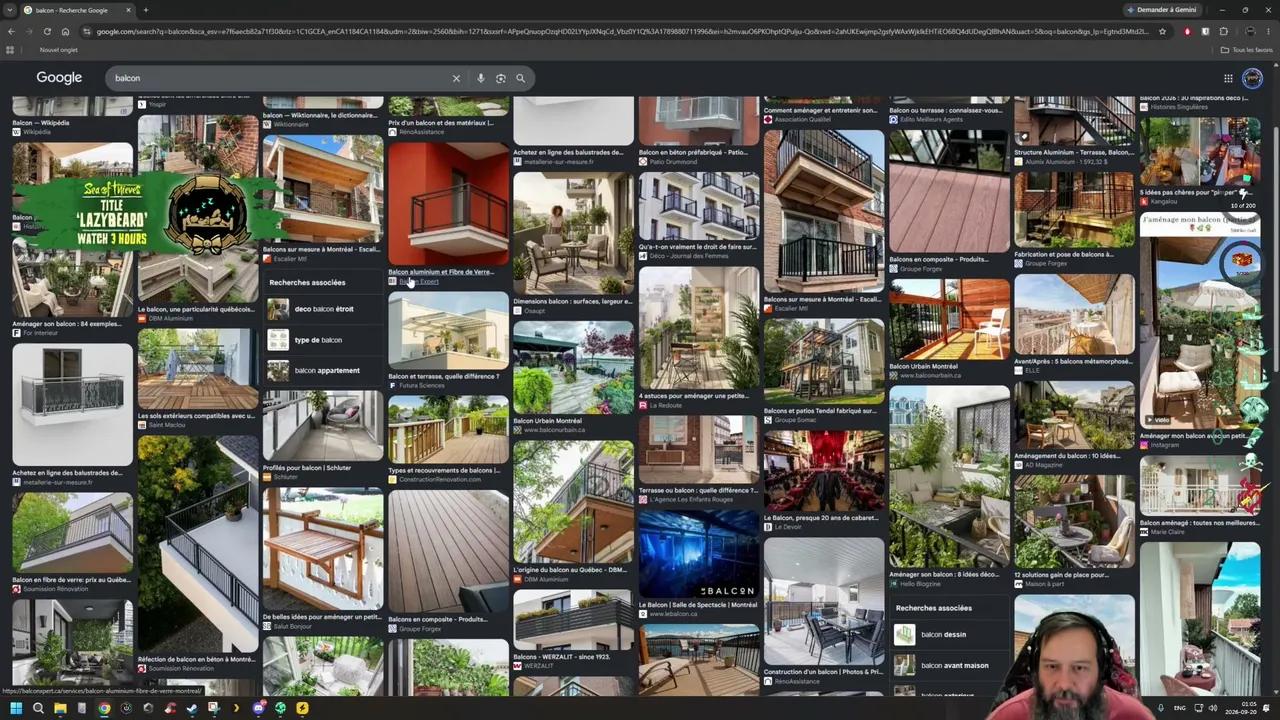Screen dimensions: 1280x720
Task: Open the 'Tous les favoris' folder
Action: 1246,50
